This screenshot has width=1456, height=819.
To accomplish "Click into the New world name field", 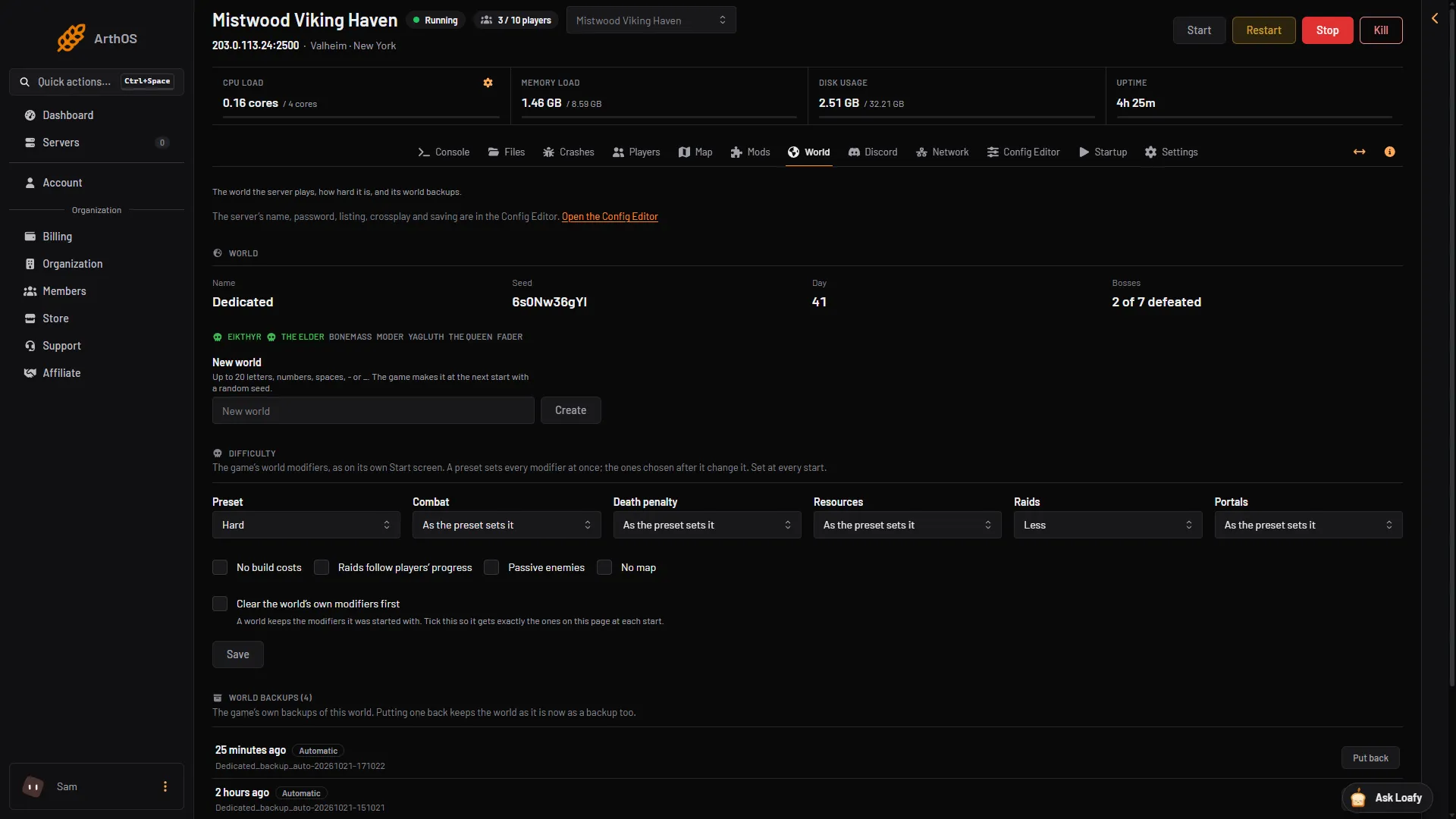I will point(373,410).
